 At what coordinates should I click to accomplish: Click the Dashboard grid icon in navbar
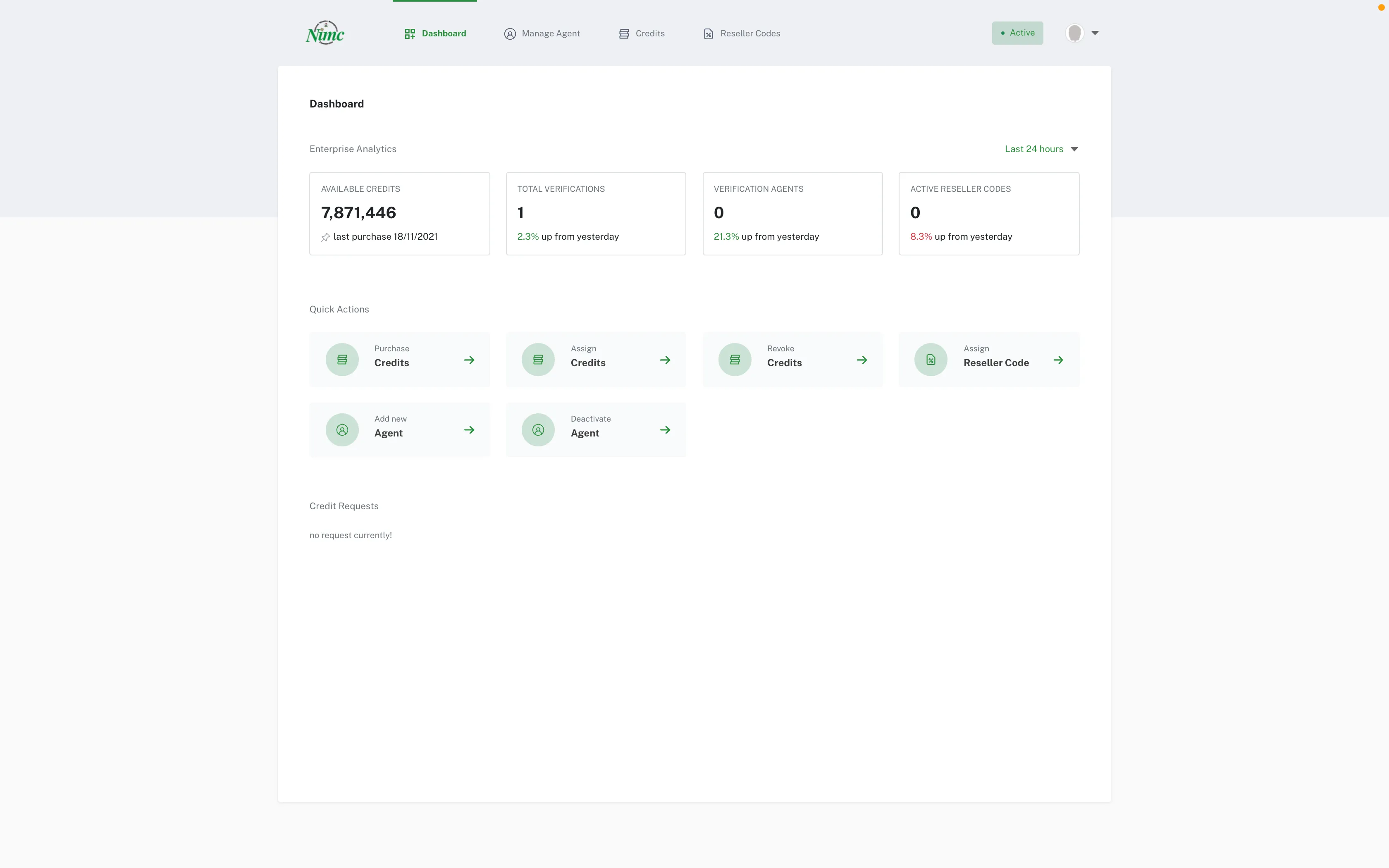click(x=410, y=34)
